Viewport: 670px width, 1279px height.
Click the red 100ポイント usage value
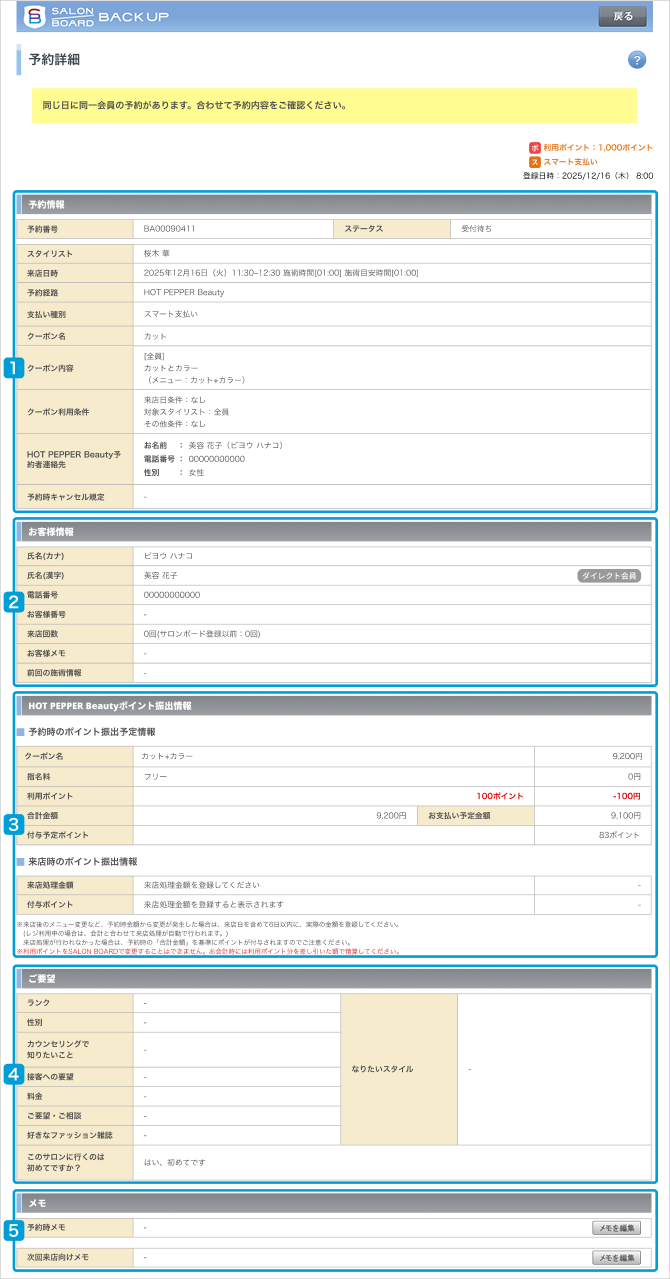(x=500, y=795)
